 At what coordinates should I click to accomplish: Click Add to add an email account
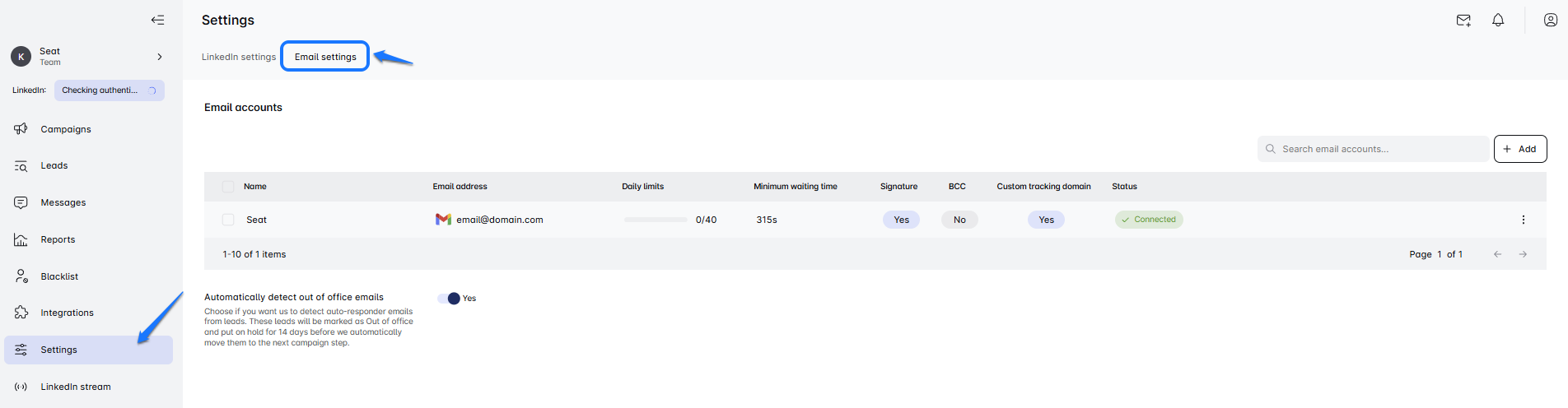1519,149
